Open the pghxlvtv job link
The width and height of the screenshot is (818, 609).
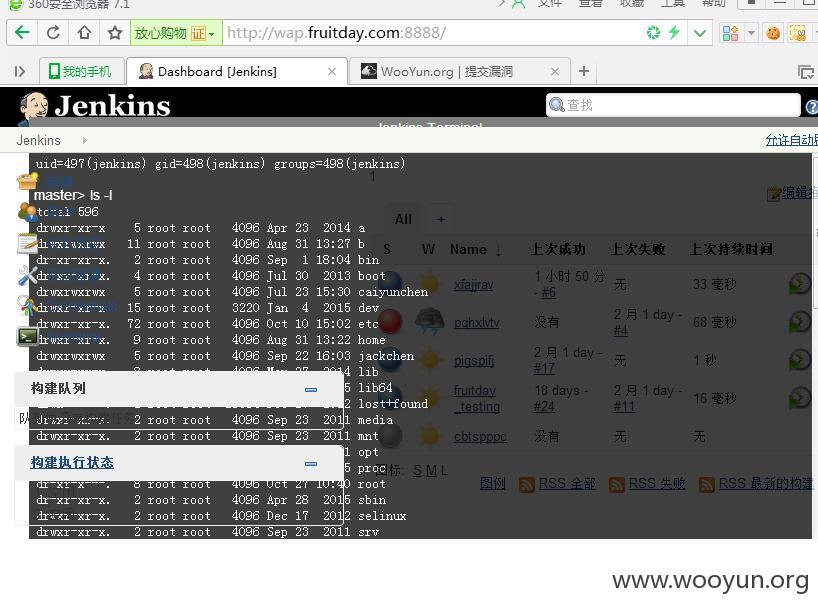pyautogui.click(x=476, y=323)
